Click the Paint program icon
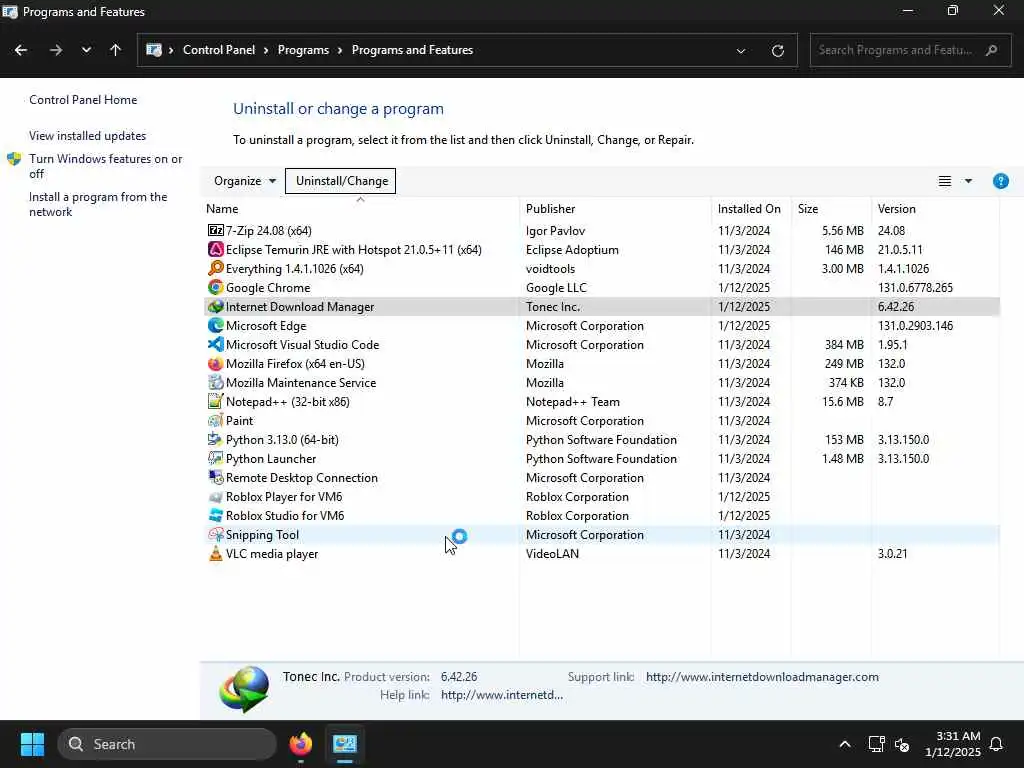This screenshot has height=768, width=1024. tap(216, 421)
